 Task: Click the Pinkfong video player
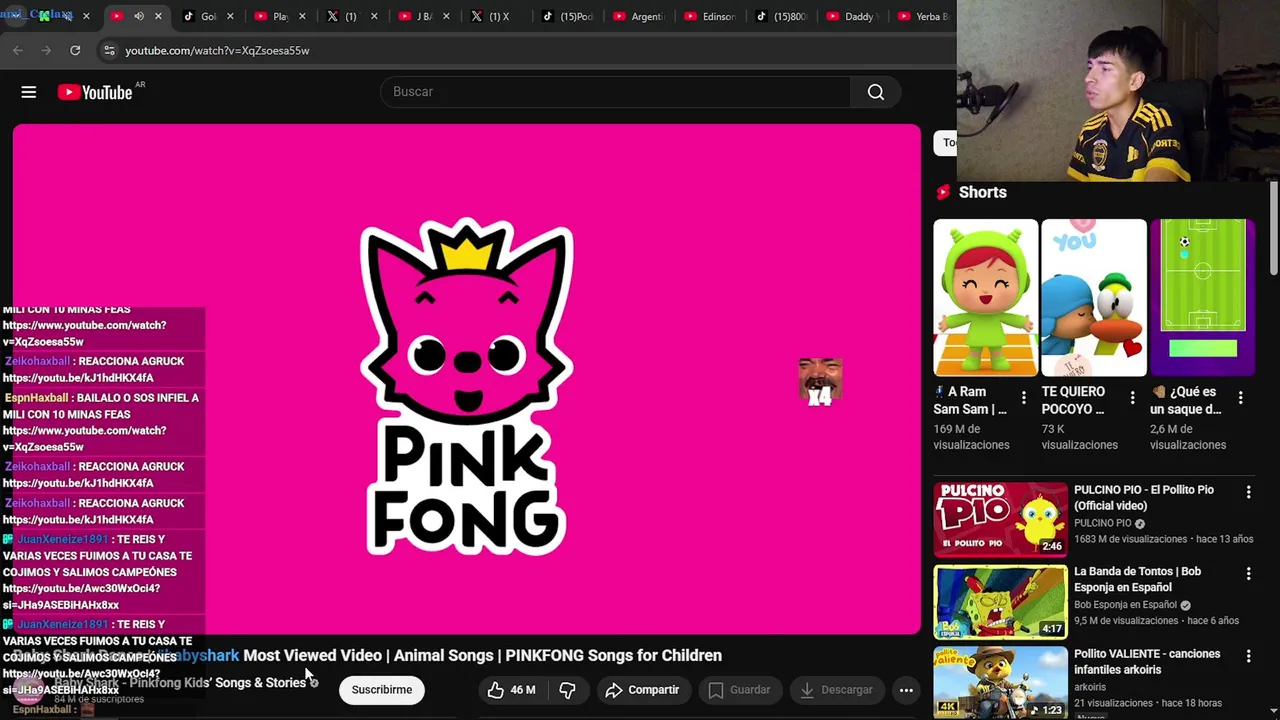467,379
